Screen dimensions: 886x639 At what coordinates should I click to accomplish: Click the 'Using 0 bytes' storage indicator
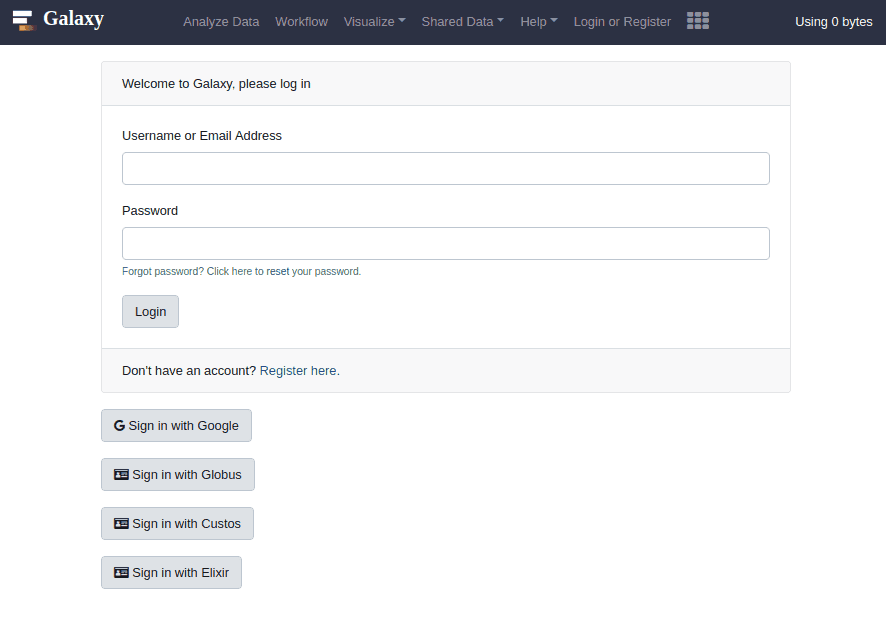(833, 21)
